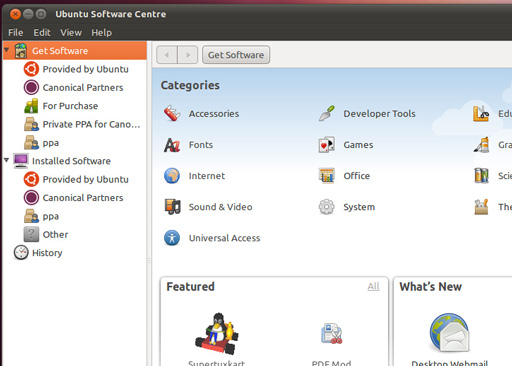Open the Office category label
The width and height of the screenshot is (512, 366).
tap(357, 176)
